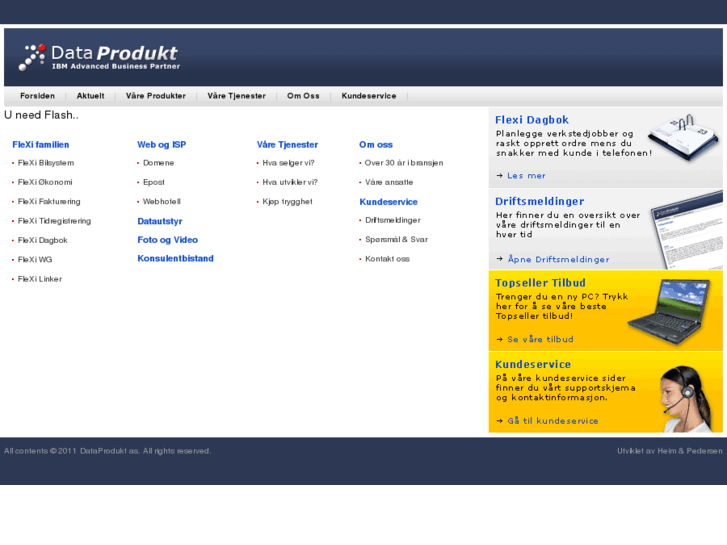Open the Konsulentbistand link
The image size is (727, 545).
click(x=175, y=258)
